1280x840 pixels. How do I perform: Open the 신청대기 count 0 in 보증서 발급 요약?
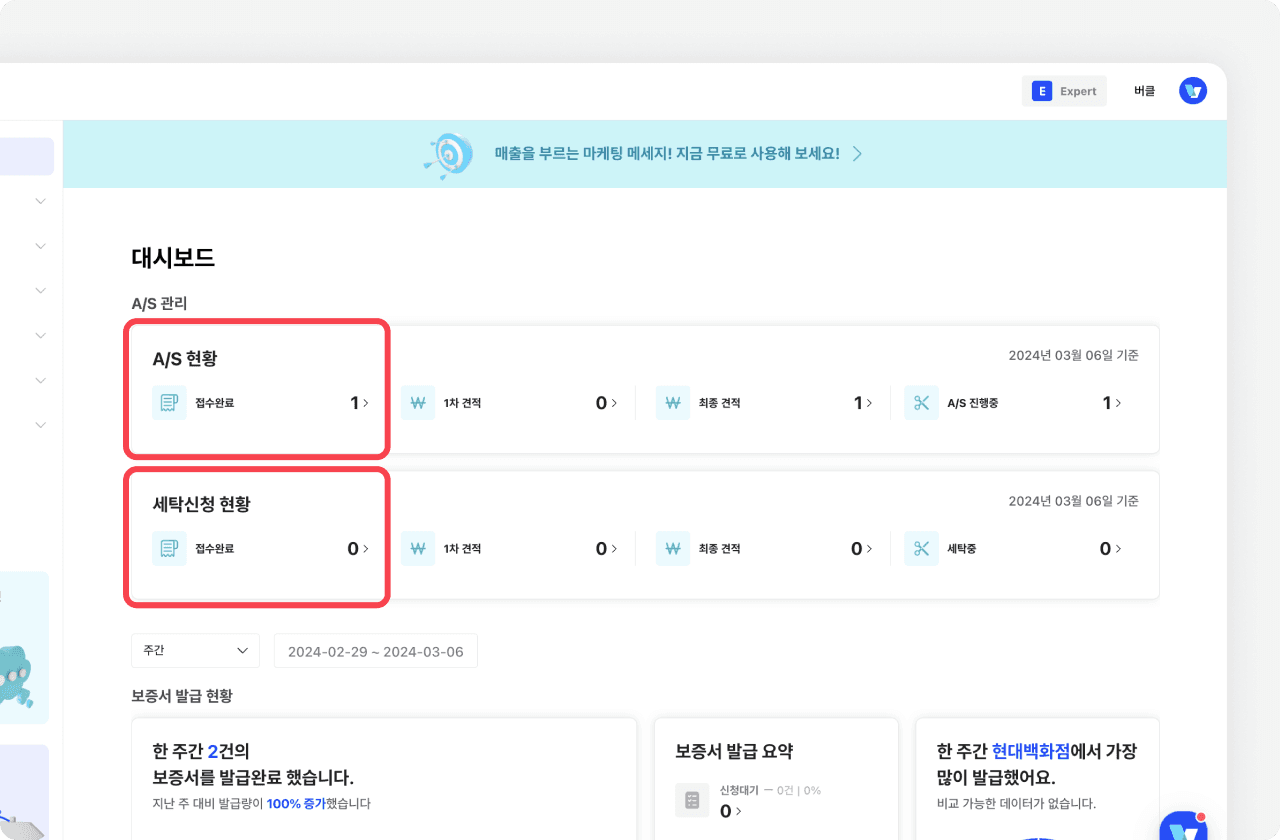point(730,811)
